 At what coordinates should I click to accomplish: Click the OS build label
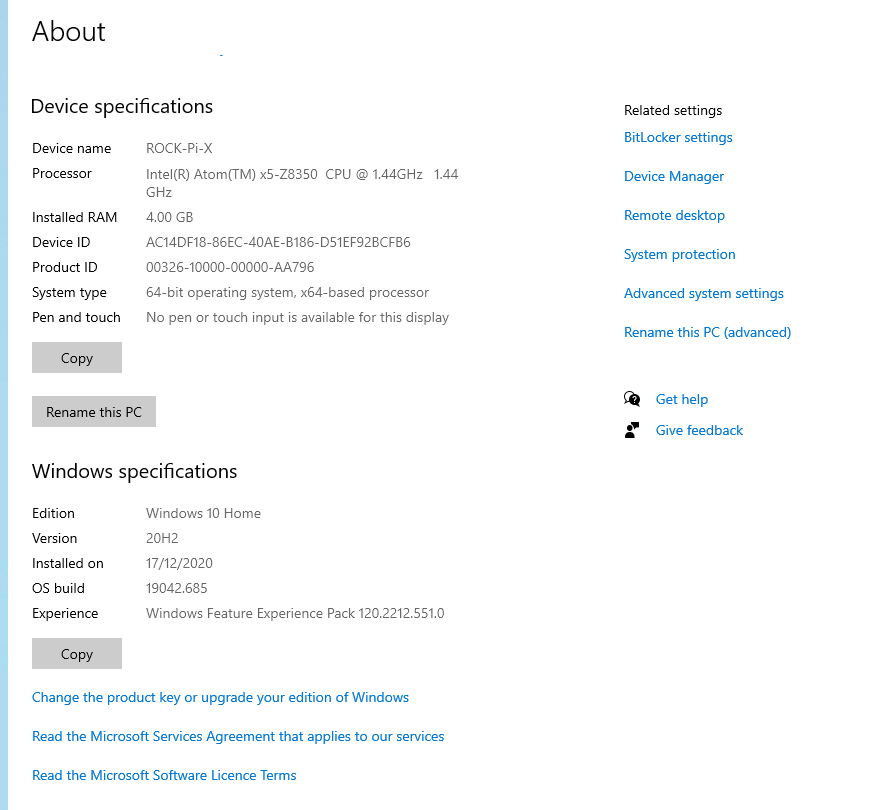pyautogui.click(x=58, y=588)
